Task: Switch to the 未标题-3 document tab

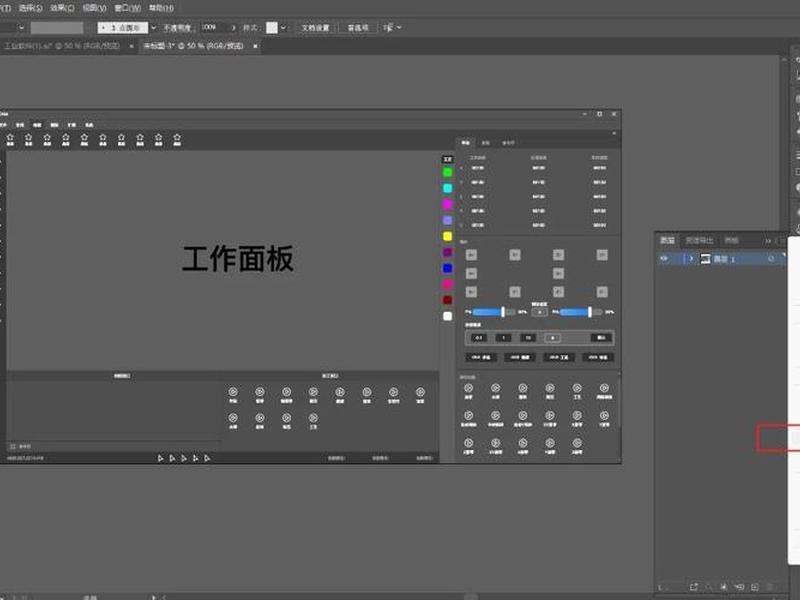Action: point(193,46)
